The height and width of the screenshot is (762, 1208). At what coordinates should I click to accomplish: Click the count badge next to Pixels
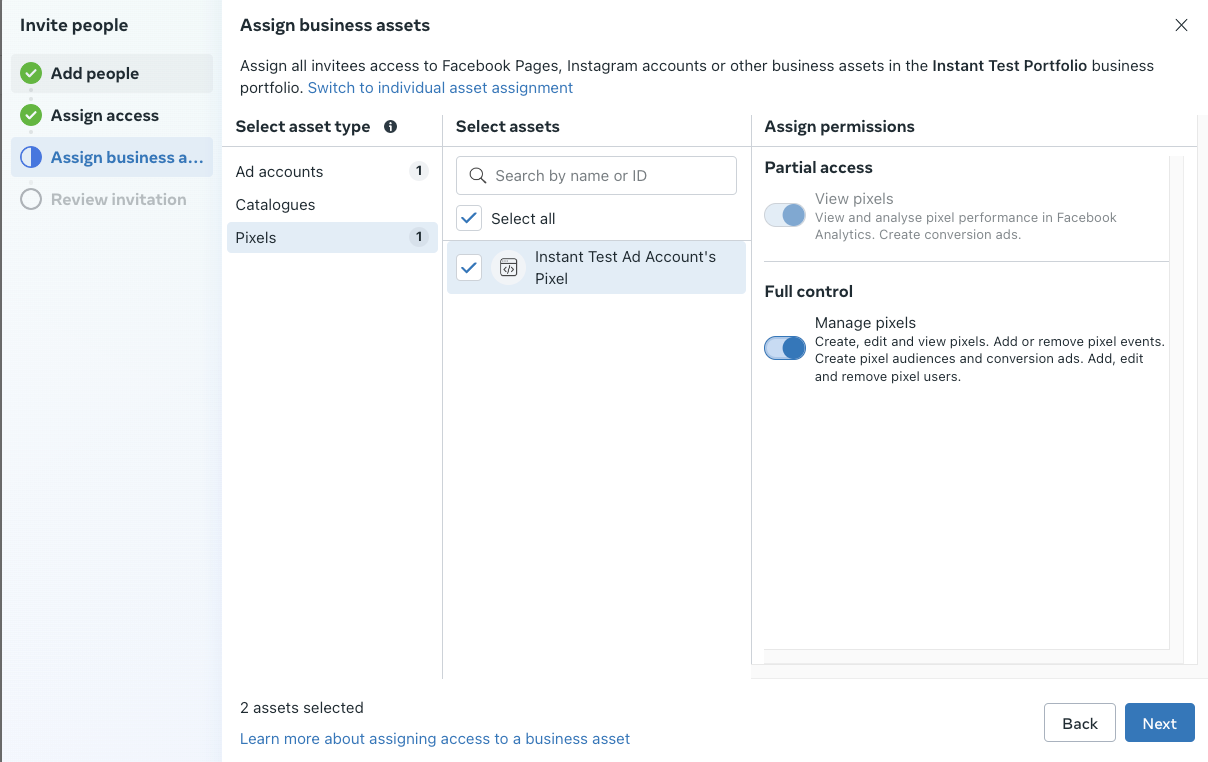click(420, 237)
